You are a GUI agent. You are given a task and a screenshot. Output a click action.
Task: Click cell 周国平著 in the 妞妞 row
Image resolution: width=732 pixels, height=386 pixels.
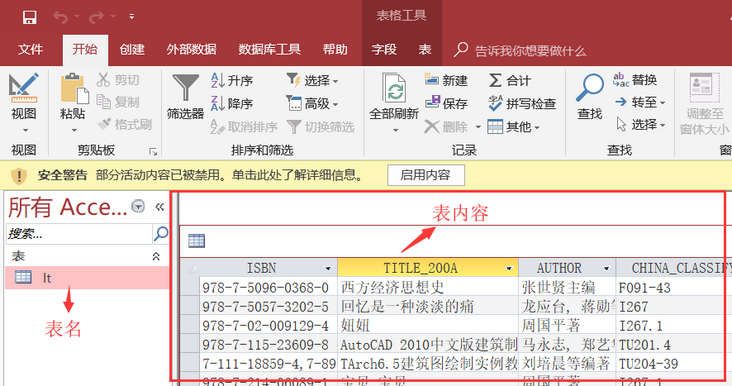tap(567, 325)
